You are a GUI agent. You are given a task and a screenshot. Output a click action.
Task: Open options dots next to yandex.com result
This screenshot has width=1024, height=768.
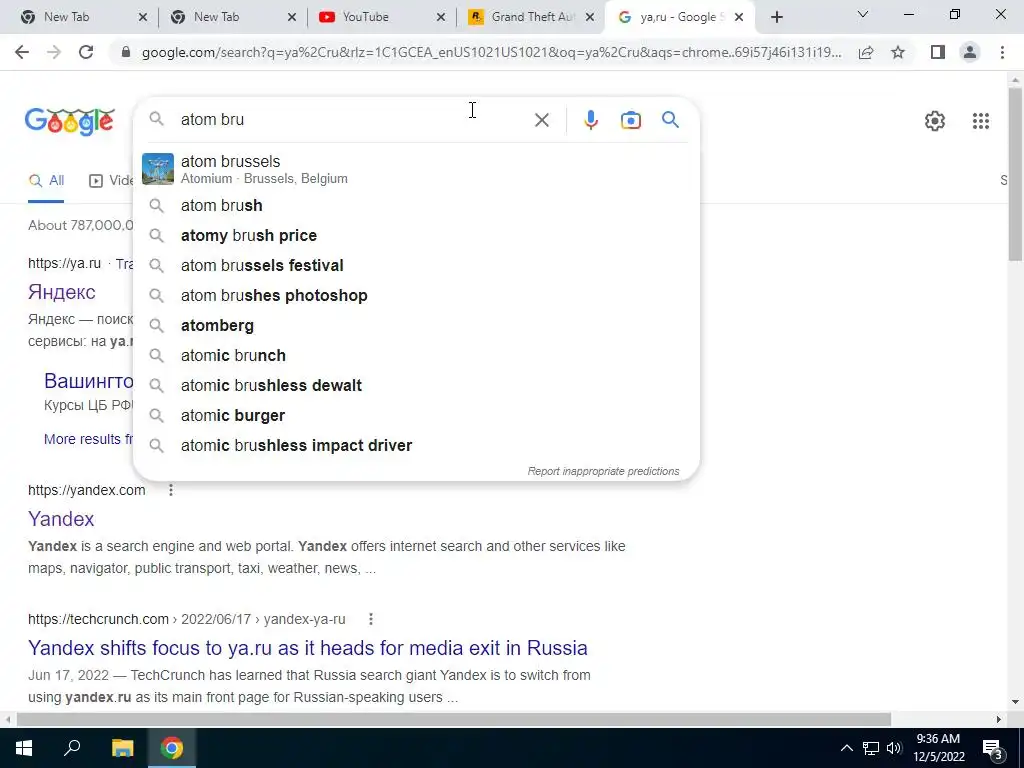coord(171,490)
